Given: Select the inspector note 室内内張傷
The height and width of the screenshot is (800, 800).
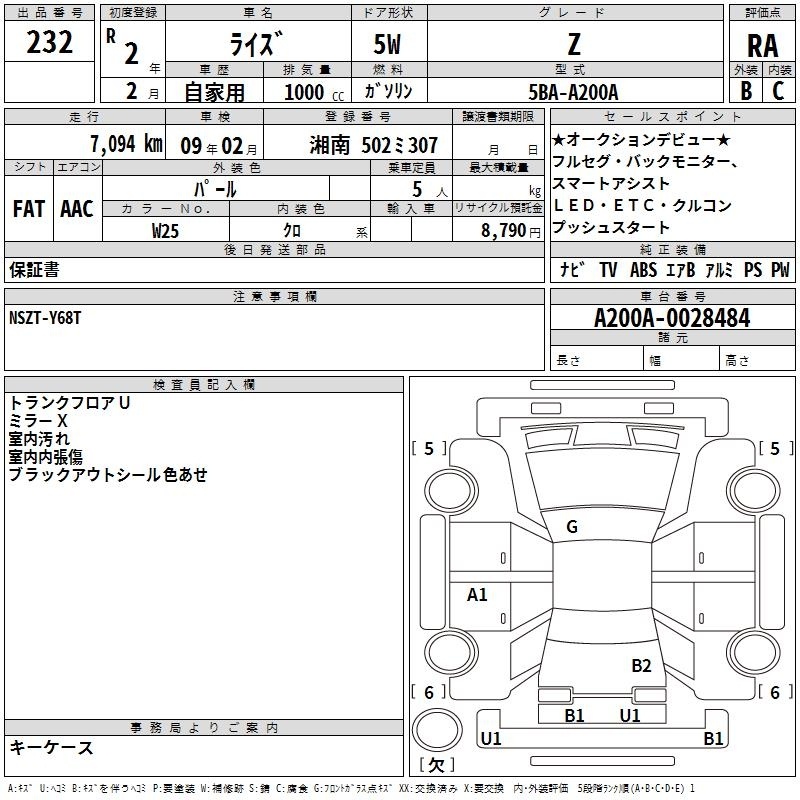Looking at the screenshot, I should pyautogui.click(x=45, y=457).
